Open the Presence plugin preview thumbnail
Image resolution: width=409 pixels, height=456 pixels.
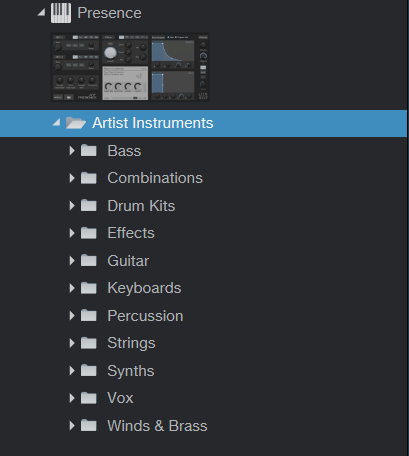[130, 67]
